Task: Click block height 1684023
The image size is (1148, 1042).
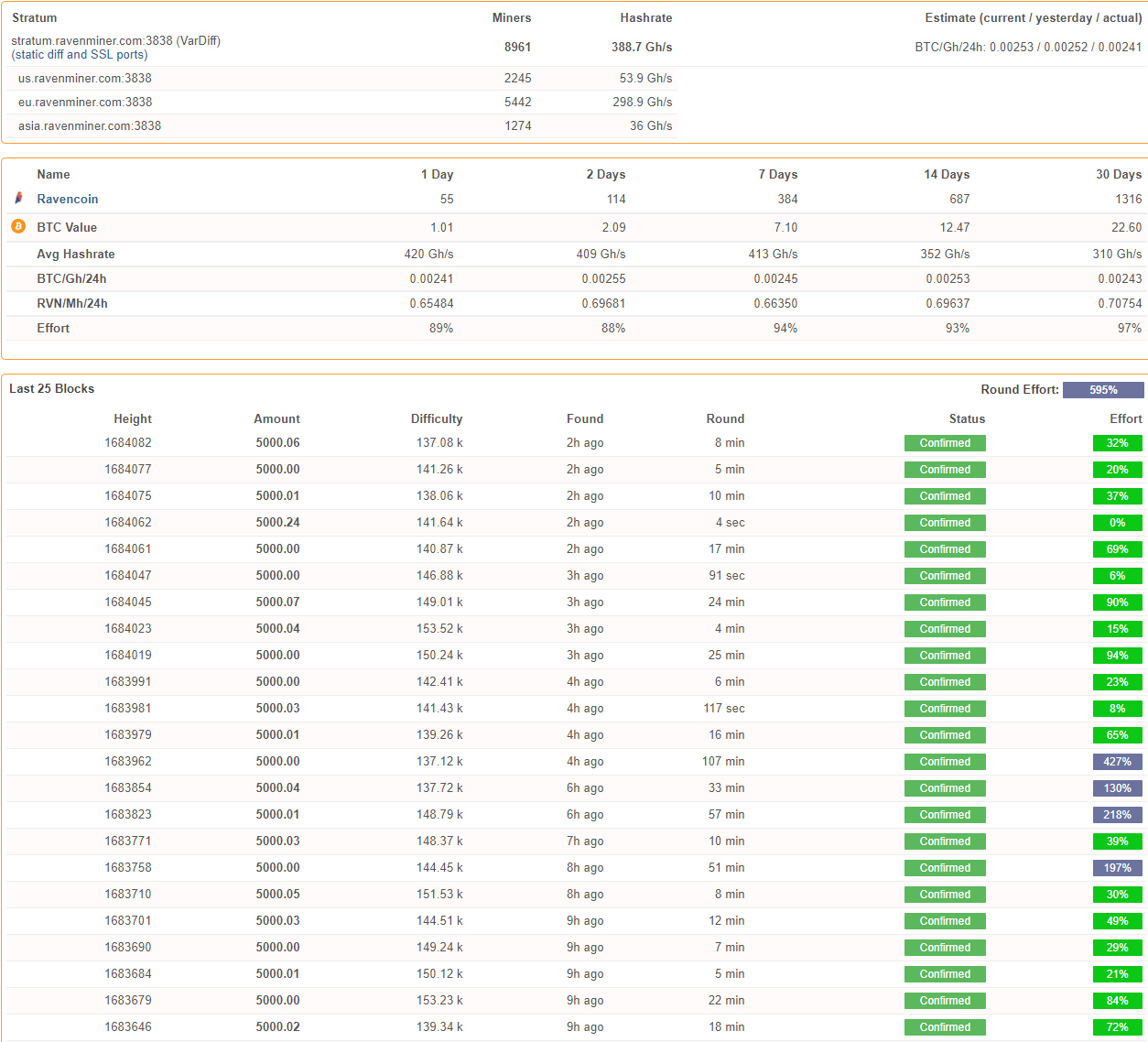Action: [128, 628]
